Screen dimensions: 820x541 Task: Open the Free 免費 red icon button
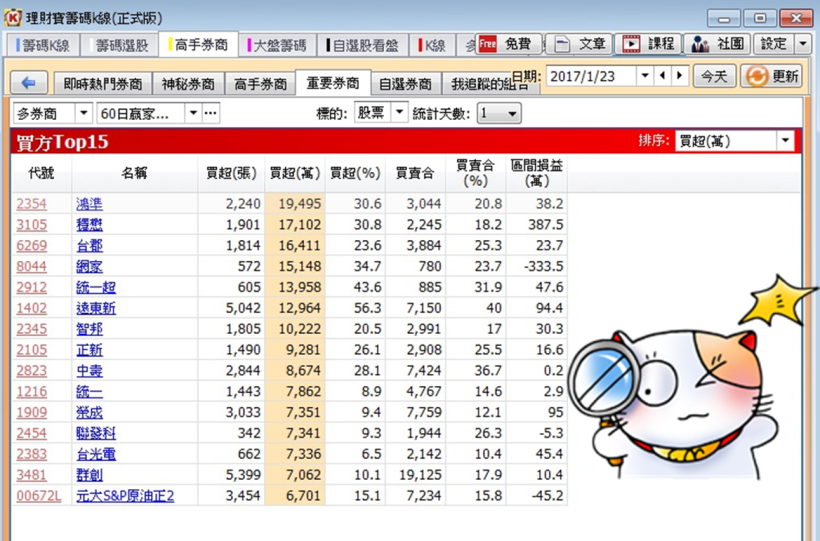508,44
